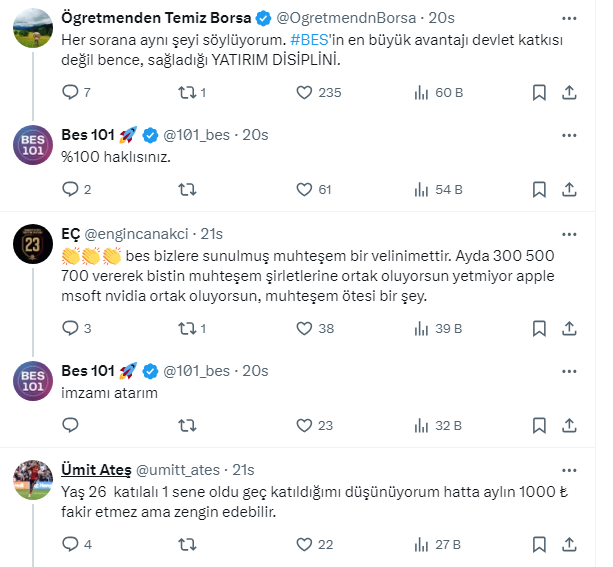
Task: Like the '%100 haklısınız.' reply
Action: click(x=306, y=188)
